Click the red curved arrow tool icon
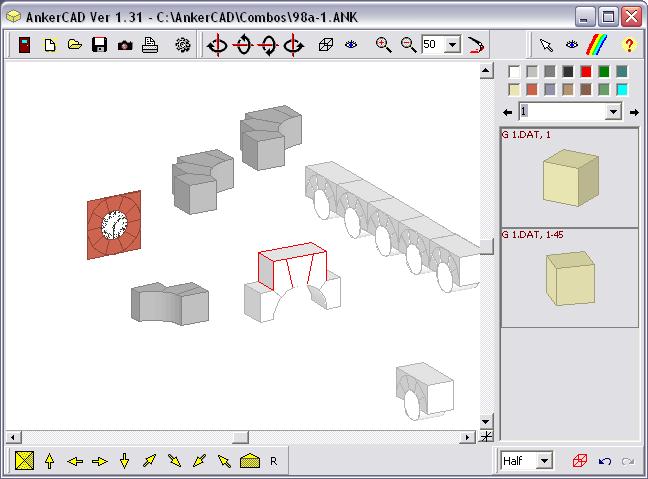648x479 pixels. 476,45
